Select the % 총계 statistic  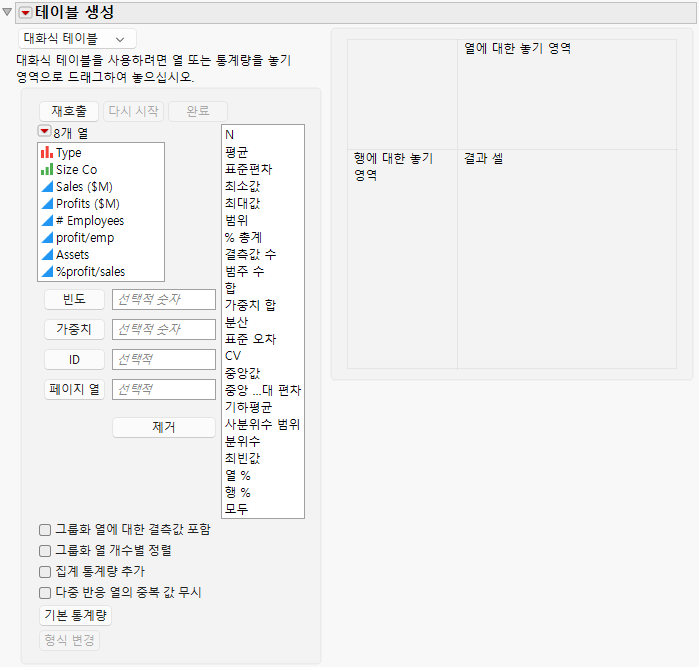click(x=263, y=237)
